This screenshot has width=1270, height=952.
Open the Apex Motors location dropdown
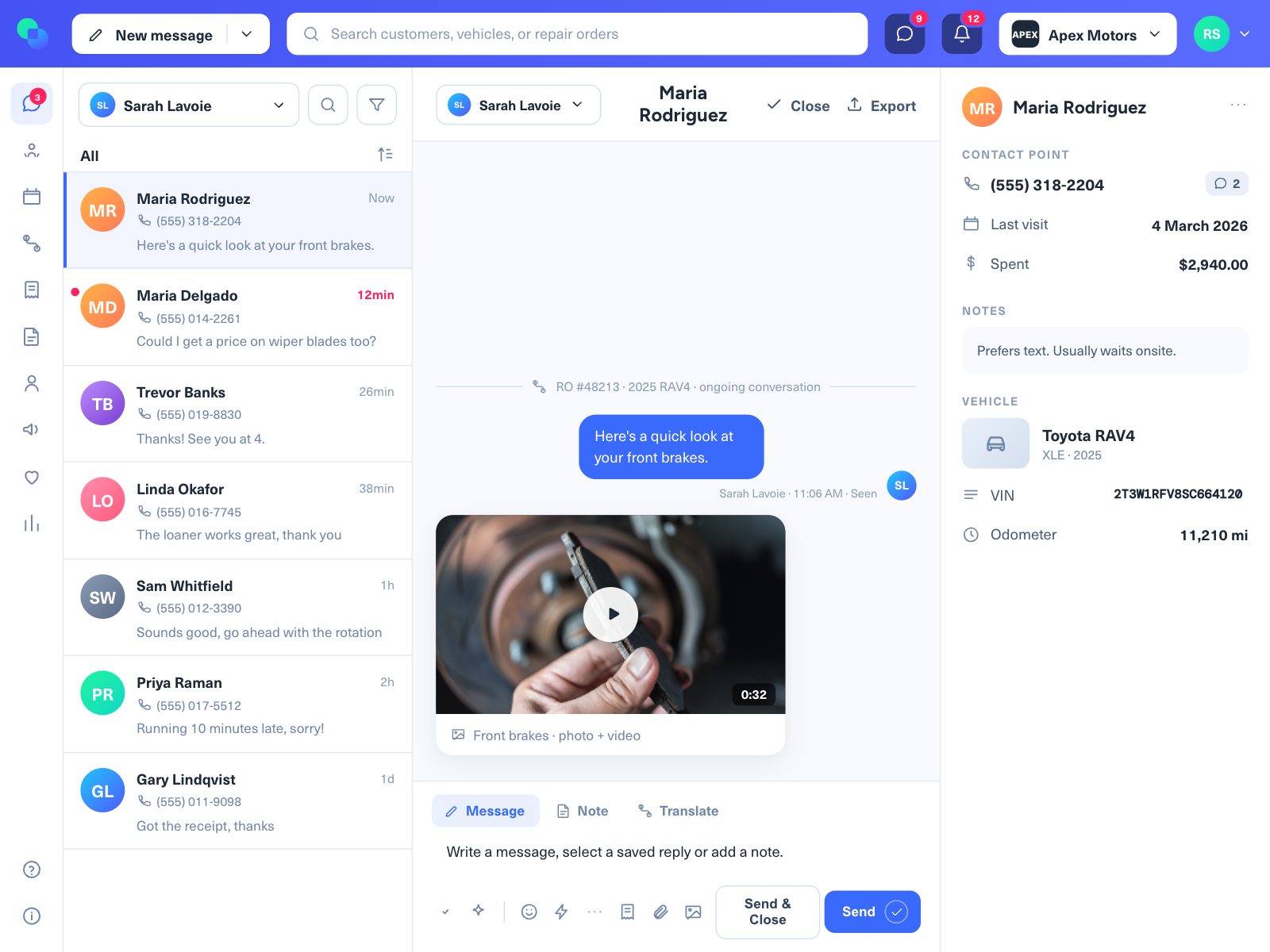click(1087, 34)
